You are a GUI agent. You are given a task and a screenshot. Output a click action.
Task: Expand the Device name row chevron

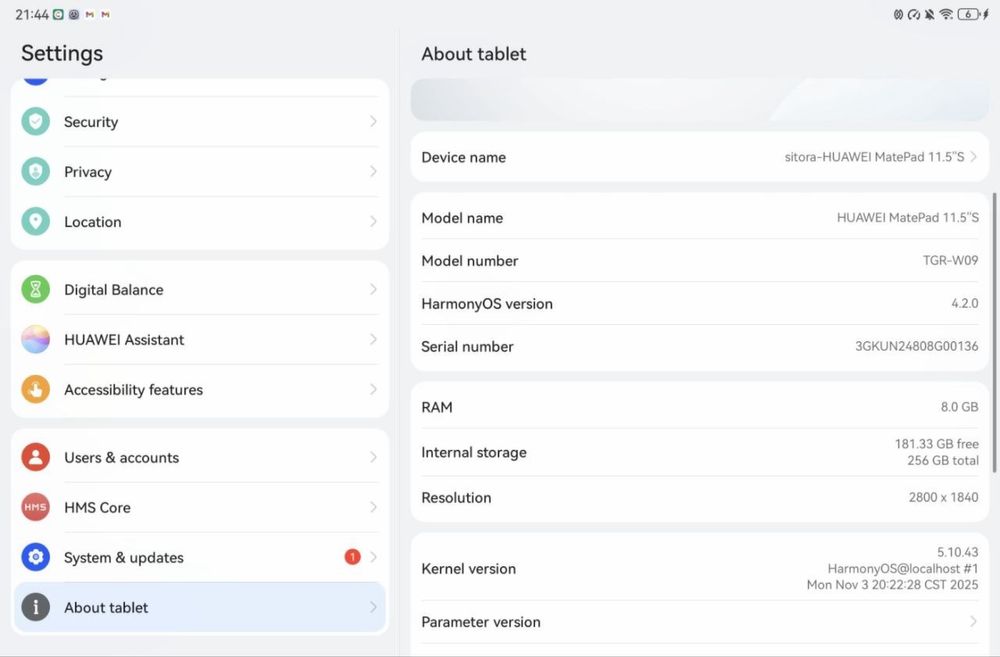(x=974, y=157)
